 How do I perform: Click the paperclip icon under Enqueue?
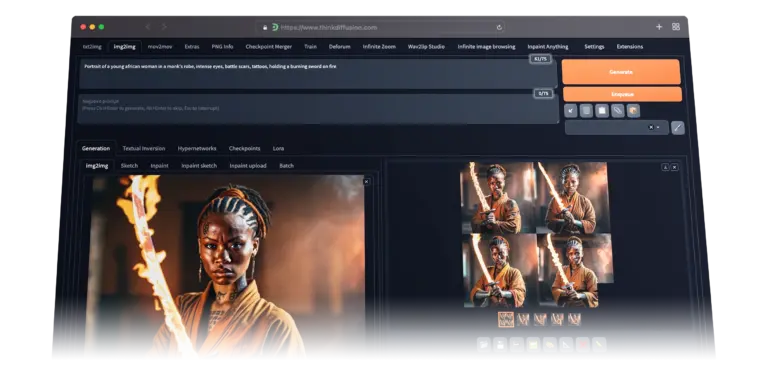(618, 111)
